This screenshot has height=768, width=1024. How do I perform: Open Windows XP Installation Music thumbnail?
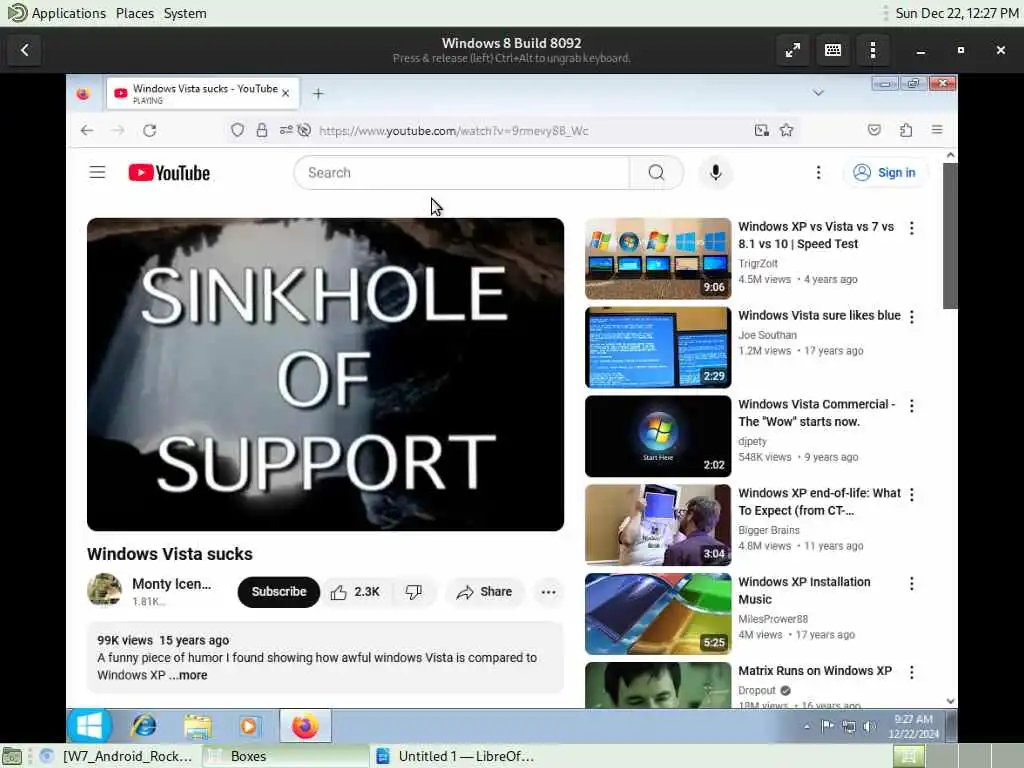658,614
